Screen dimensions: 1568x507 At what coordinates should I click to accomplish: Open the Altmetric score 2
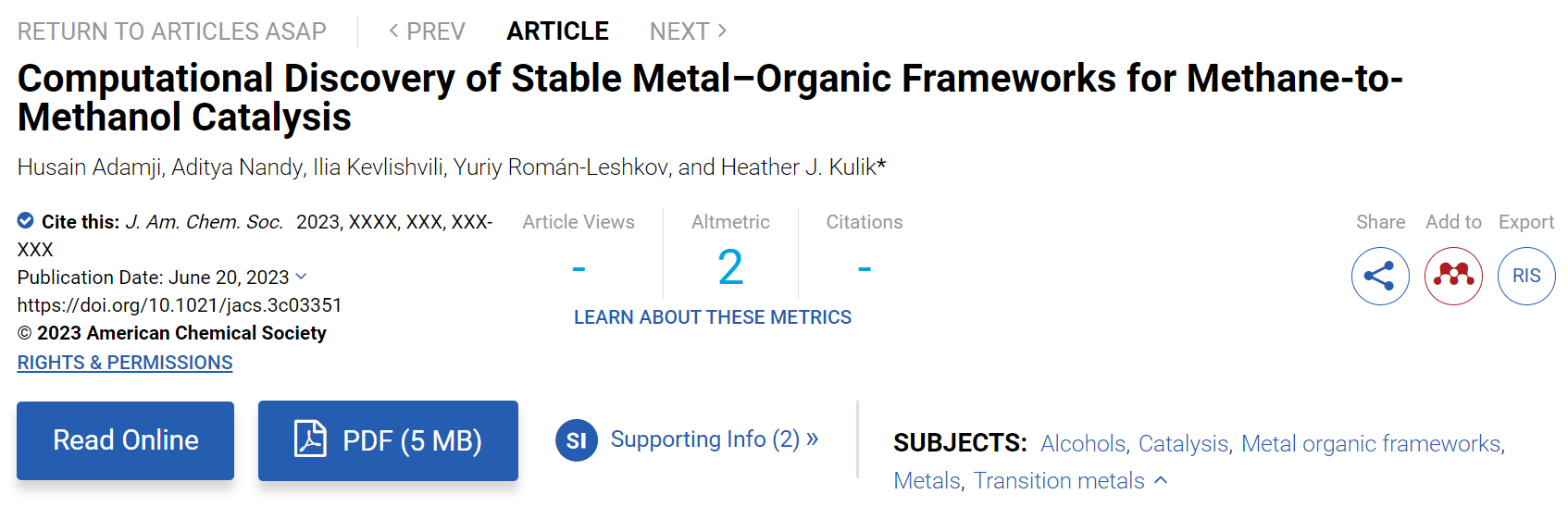point(730,267)
